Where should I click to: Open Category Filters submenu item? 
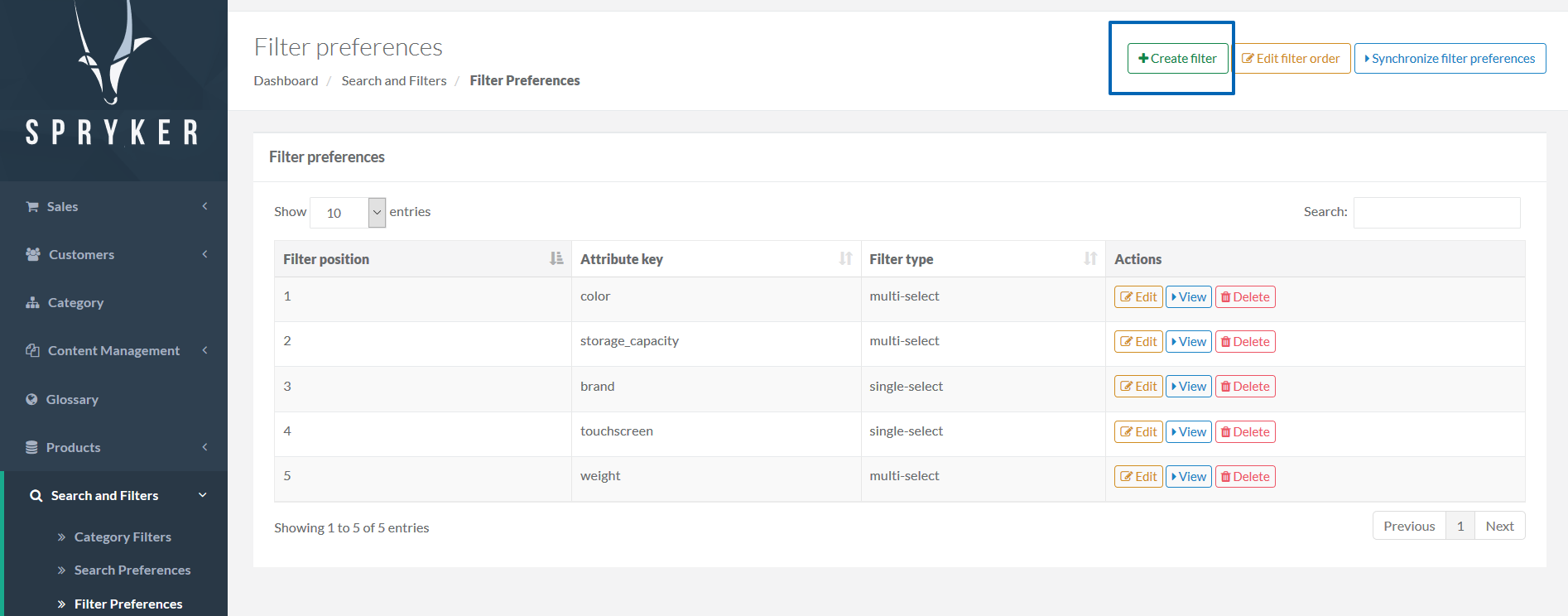(x=123, y=537)
